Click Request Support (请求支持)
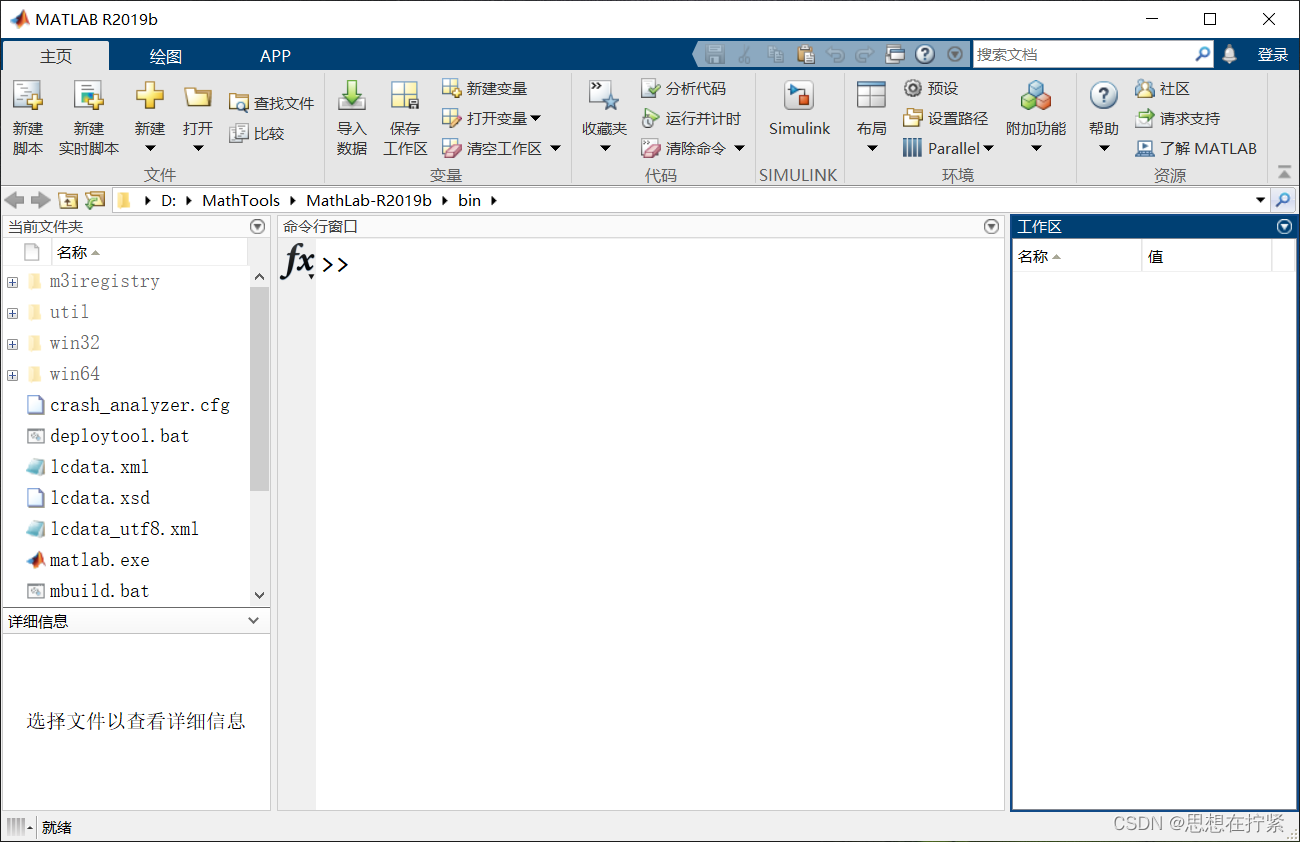The height and width of the screenshot is (842, 1300). click(x=1178, y=119)
